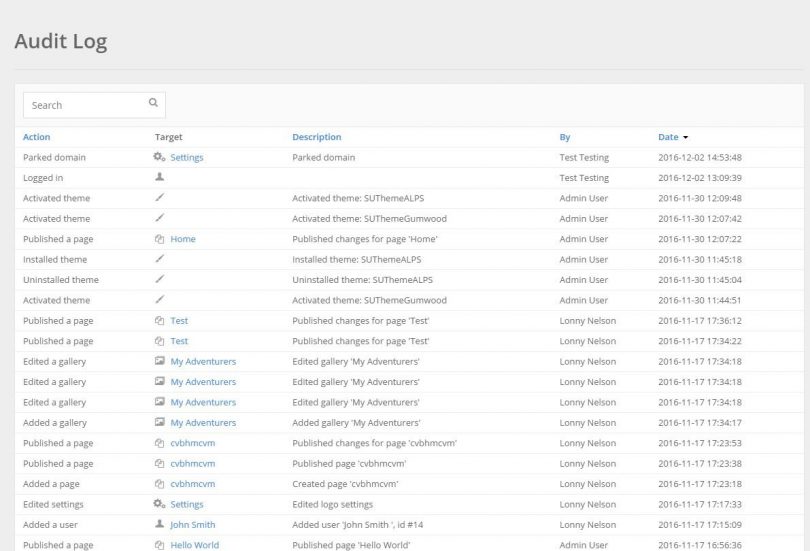The image size is (810, 551).
Task: Click the gallery icon in Added a gallery row
Action: coord(159,423)
